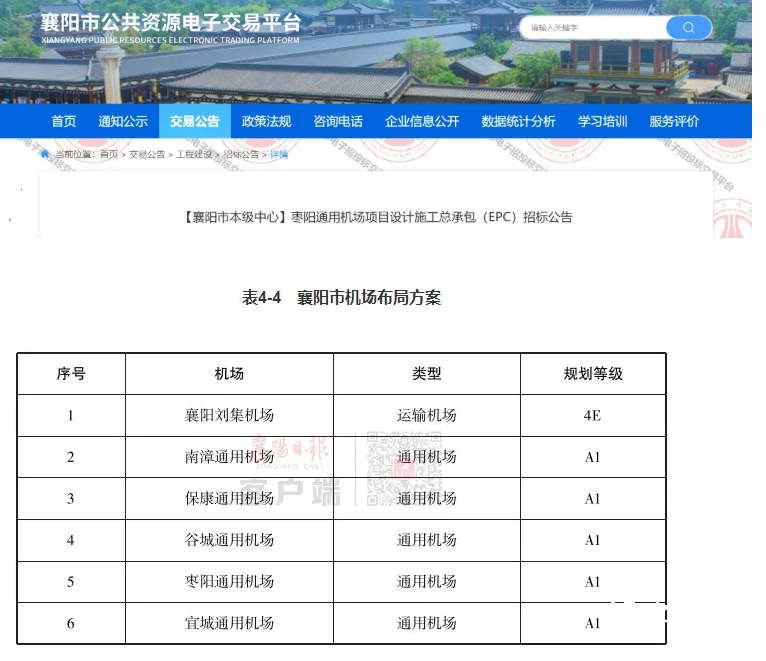The width and height of the screenshot is (766, 661).
Task: Click the 4E grade cell
Action: click(593, 415)
